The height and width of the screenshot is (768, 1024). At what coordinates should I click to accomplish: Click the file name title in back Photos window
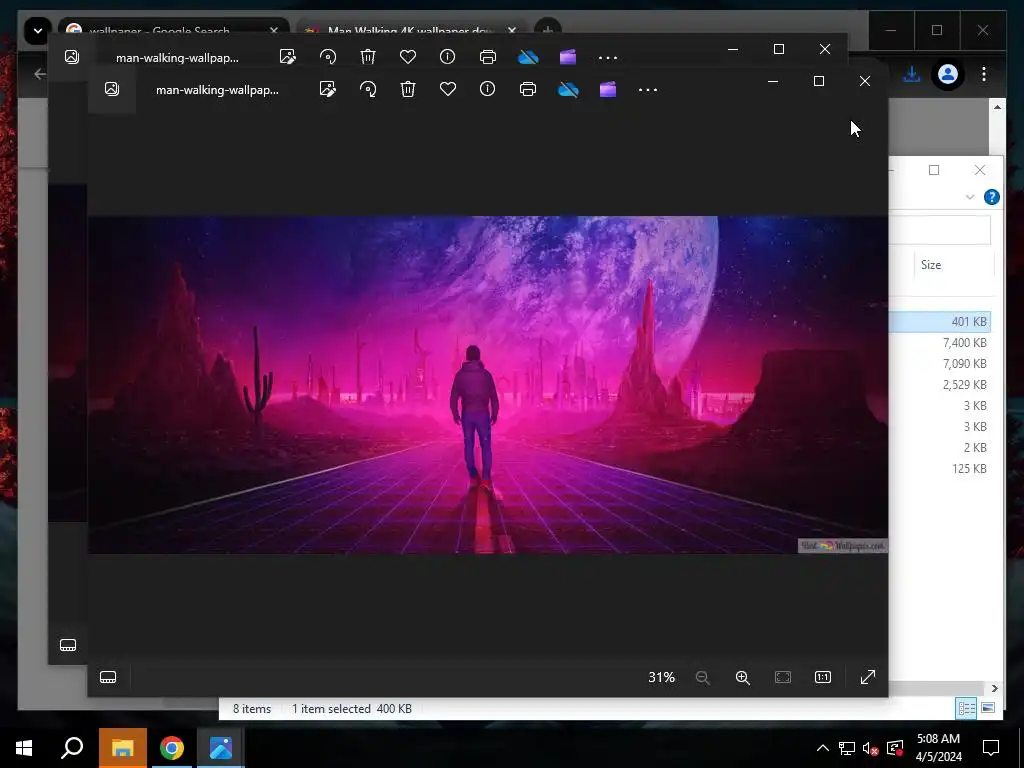(x=177, y=57)
